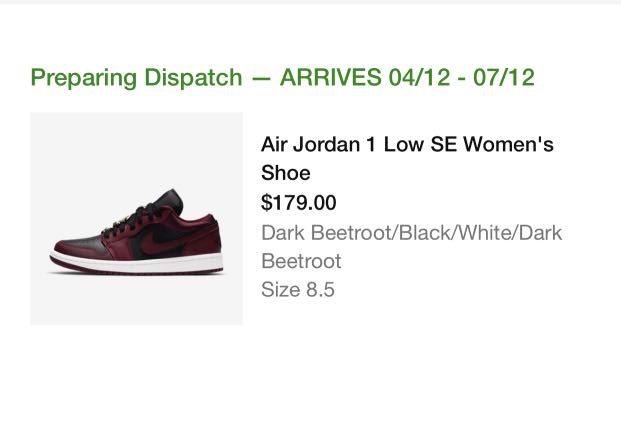Click the word Shoe in product title

[x=286, y=173]
